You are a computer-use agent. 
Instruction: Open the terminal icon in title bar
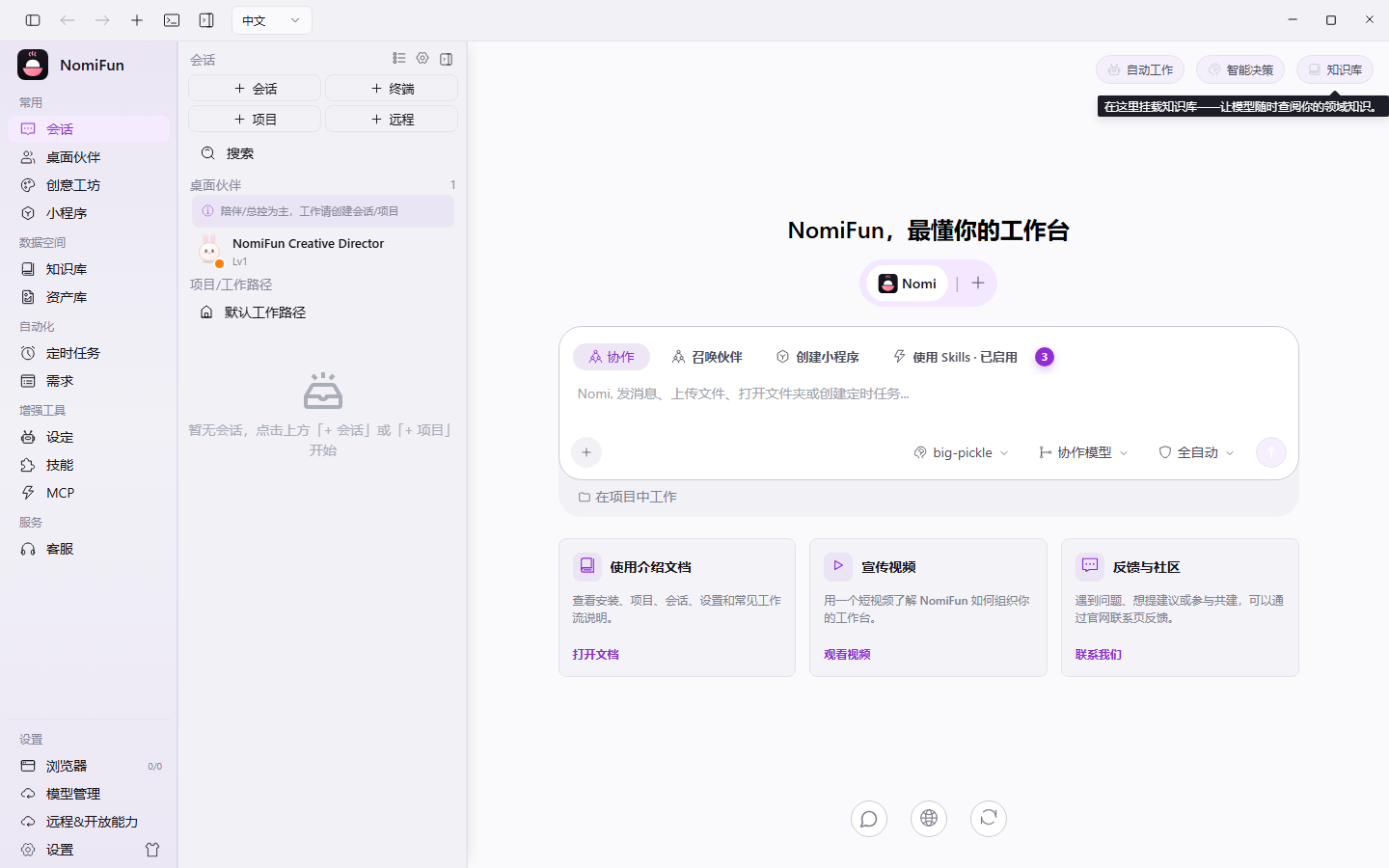172,20
